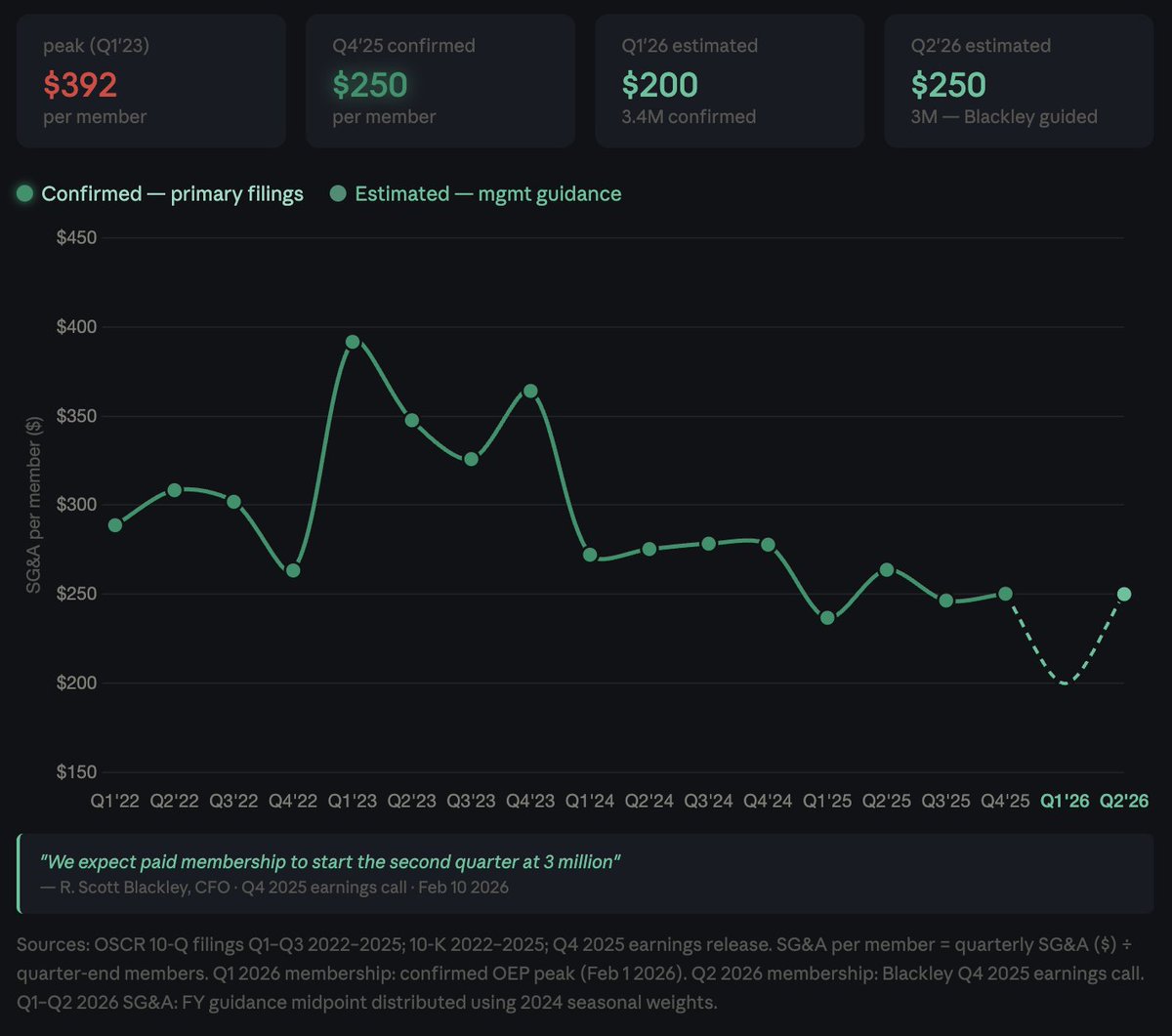Click the $350 y-axis label
This screenshot has height=1036, width=1172.
75,416
